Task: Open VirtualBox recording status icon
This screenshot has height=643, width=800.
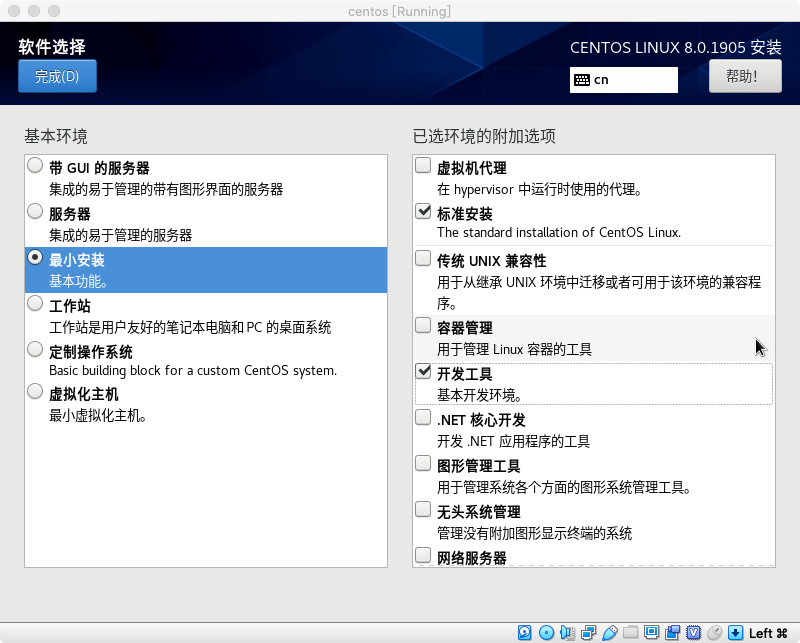Action: pos(672,633)
